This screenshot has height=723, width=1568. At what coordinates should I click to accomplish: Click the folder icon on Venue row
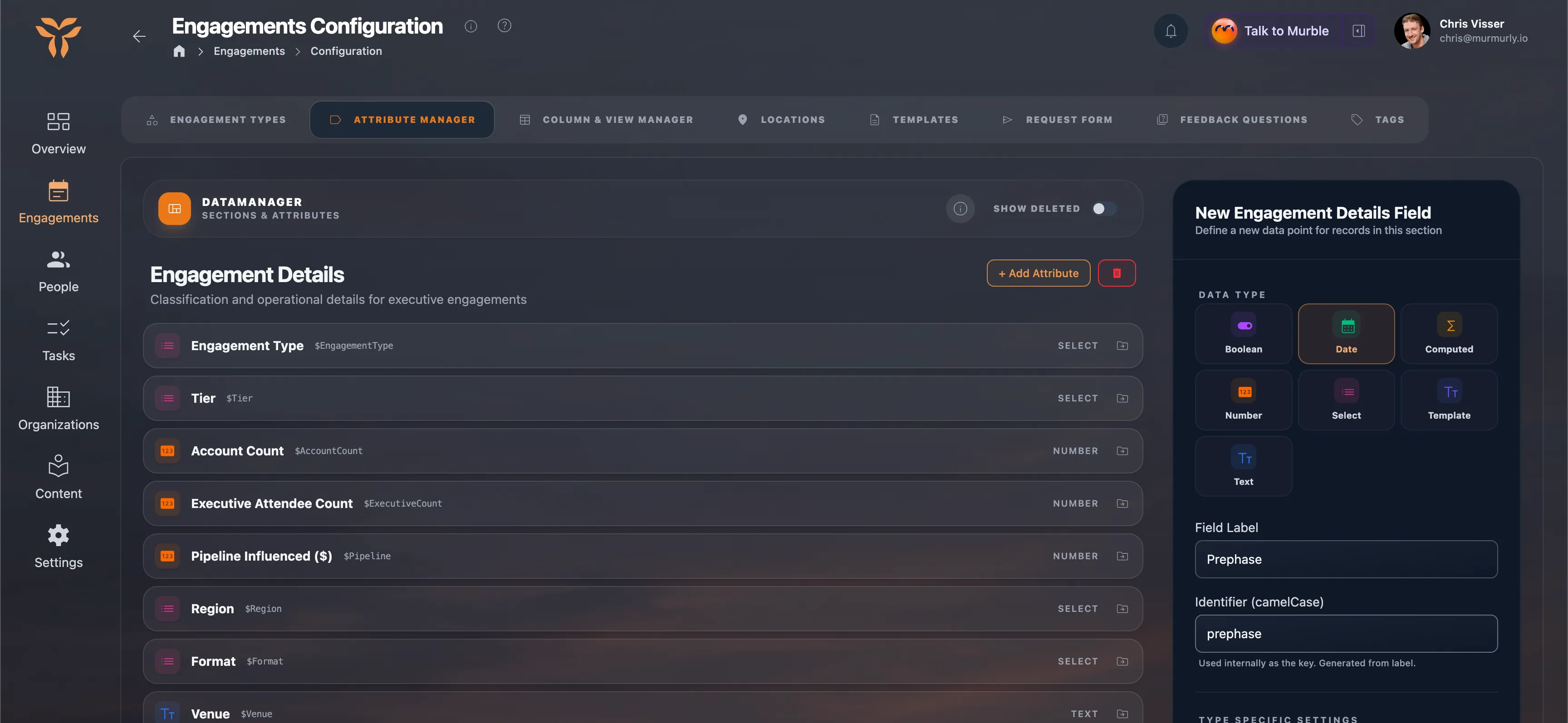pos(1122,714)
